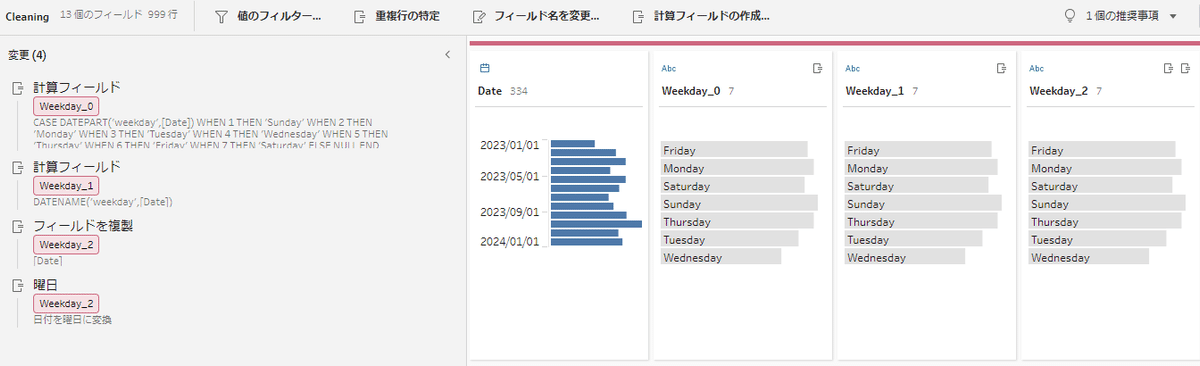Select the Weekday_1 tag in changes list
Viewport: 1200px width, 366px height.
[66, 185]
